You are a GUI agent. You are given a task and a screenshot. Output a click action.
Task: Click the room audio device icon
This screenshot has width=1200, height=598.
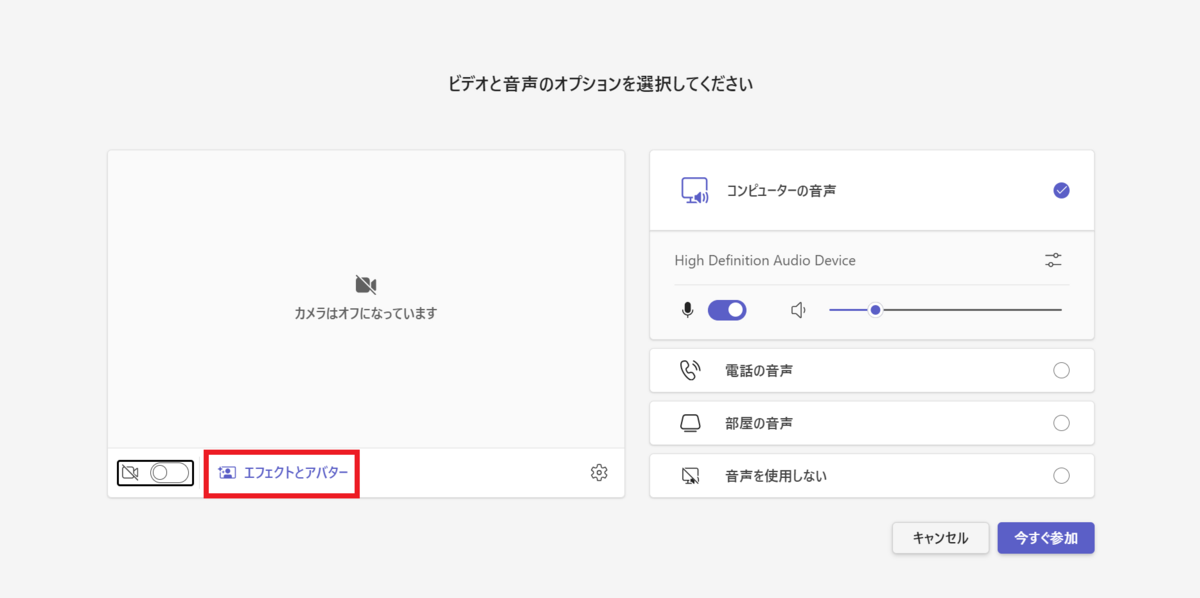690,423
